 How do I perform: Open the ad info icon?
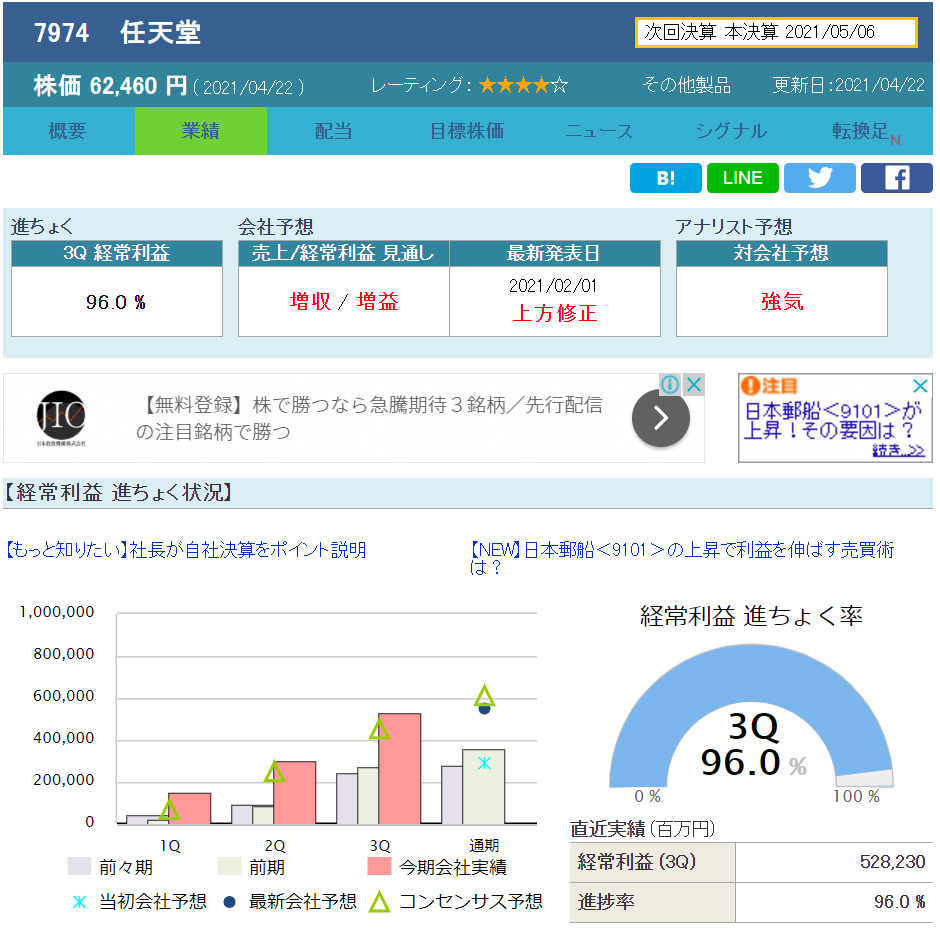(x=670, y=384)
